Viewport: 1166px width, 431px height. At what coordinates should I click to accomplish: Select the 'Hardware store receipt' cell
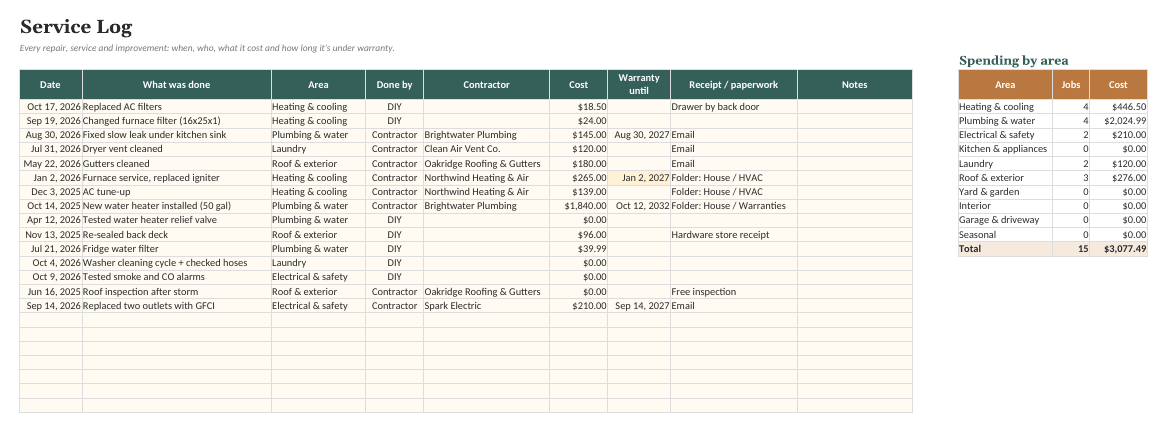click(x=733, y=235)
